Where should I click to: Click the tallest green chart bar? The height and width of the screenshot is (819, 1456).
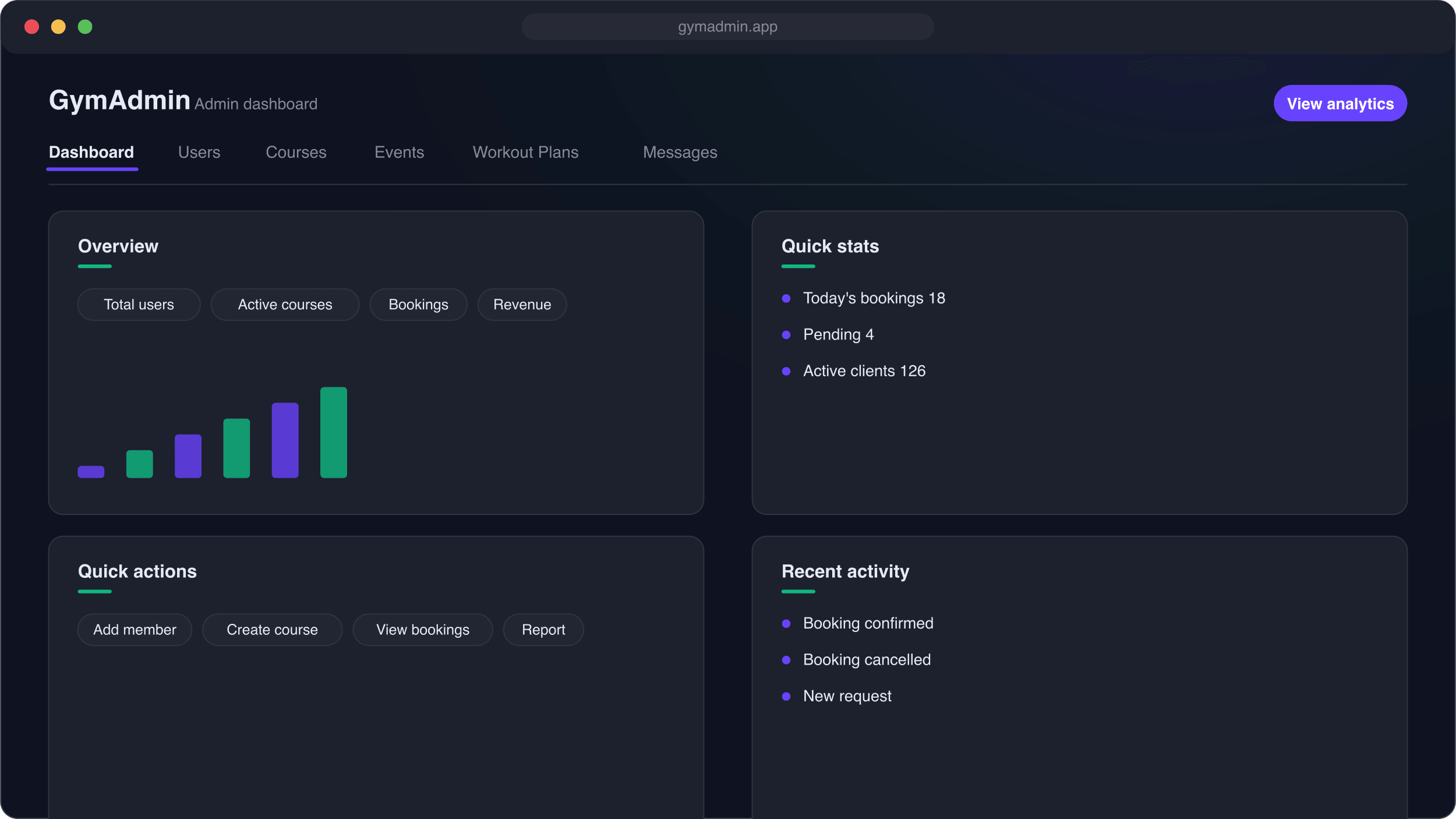coord(333,432)
